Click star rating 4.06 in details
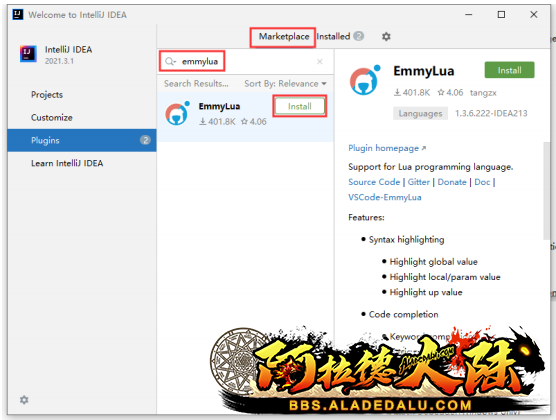 (450, 93)
